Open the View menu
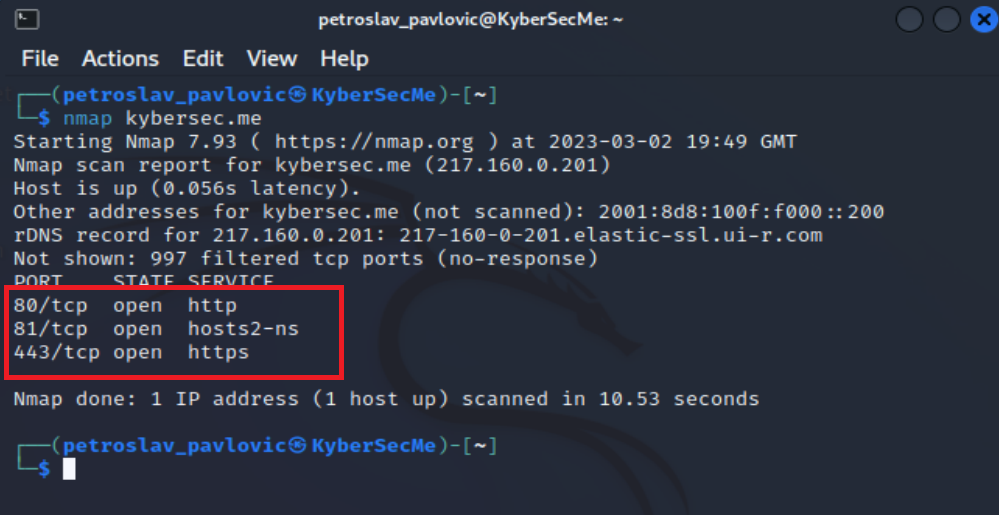Image resolution: width=999 pixels, height=515 pixels. [x=271, y=59]
